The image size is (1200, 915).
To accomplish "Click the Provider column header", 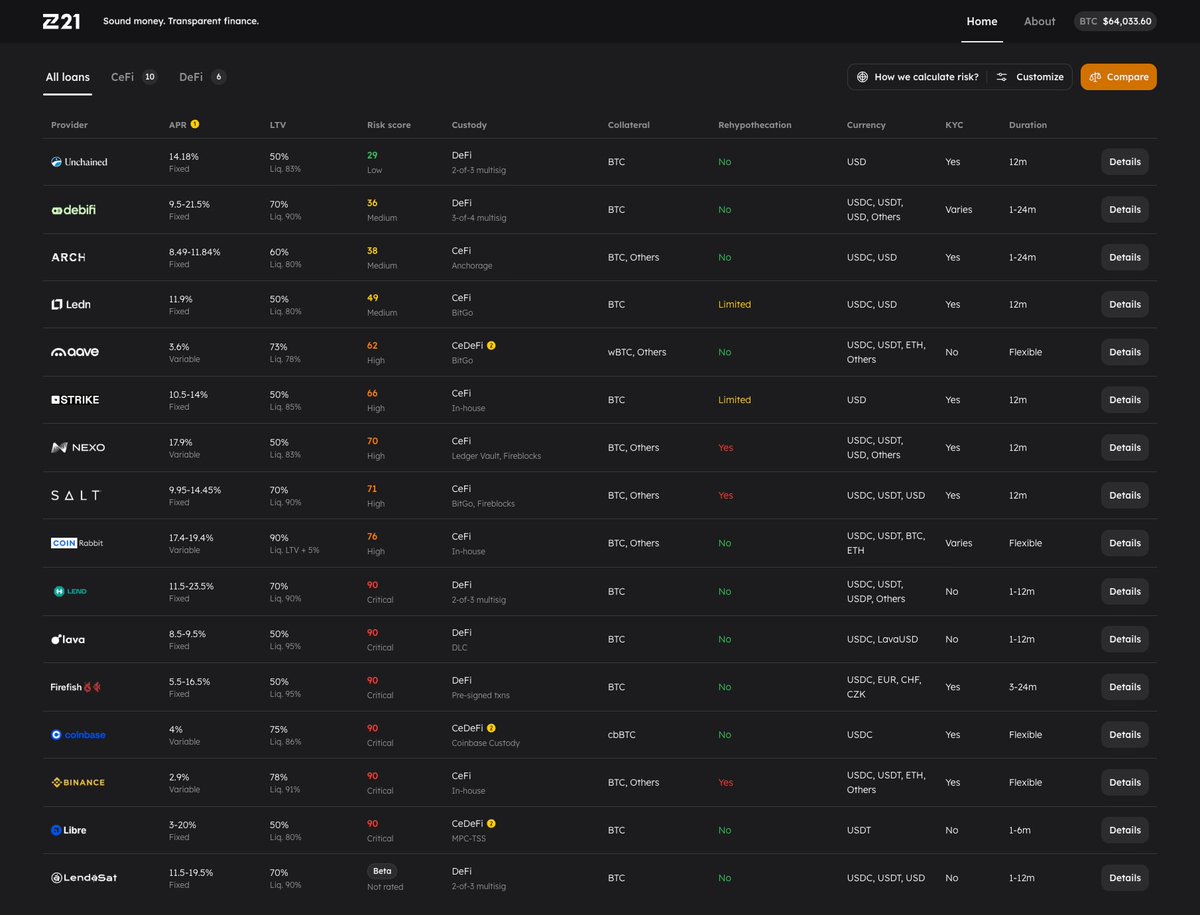I will [x=70, y=125].
